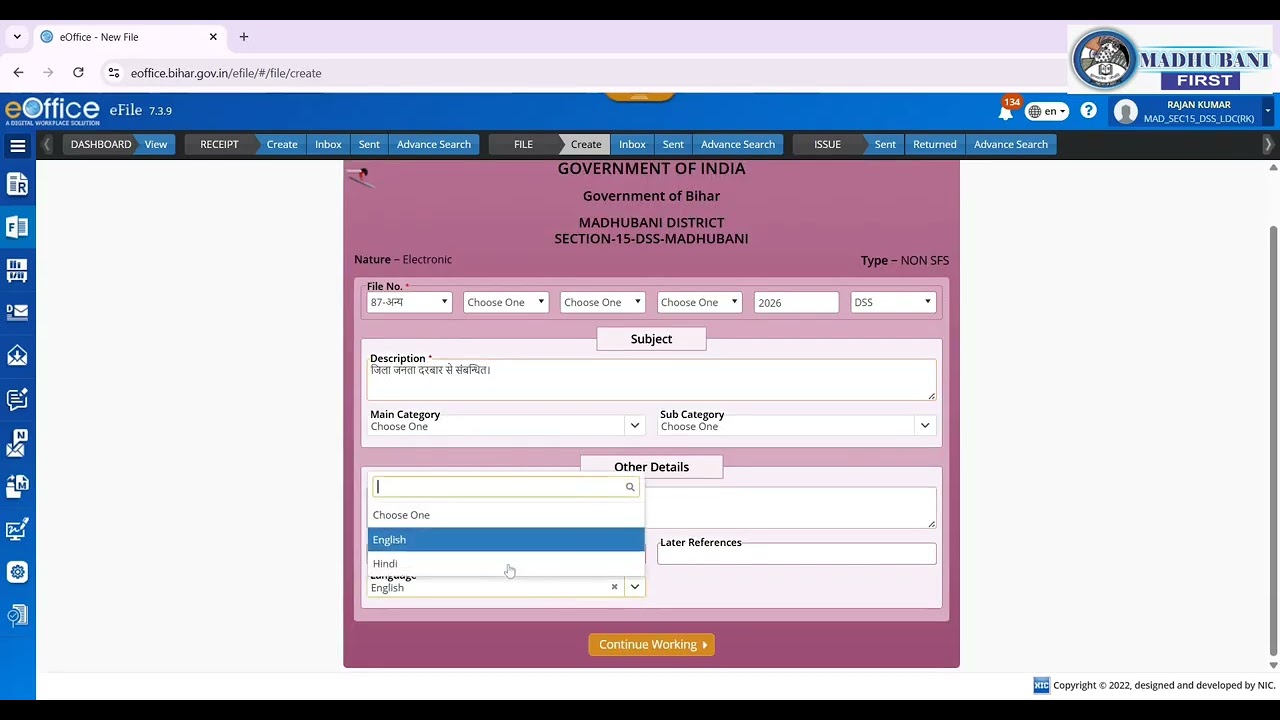1280x720 pixels.
Task: Select 'Choose One' in language list
Action: 506,515
